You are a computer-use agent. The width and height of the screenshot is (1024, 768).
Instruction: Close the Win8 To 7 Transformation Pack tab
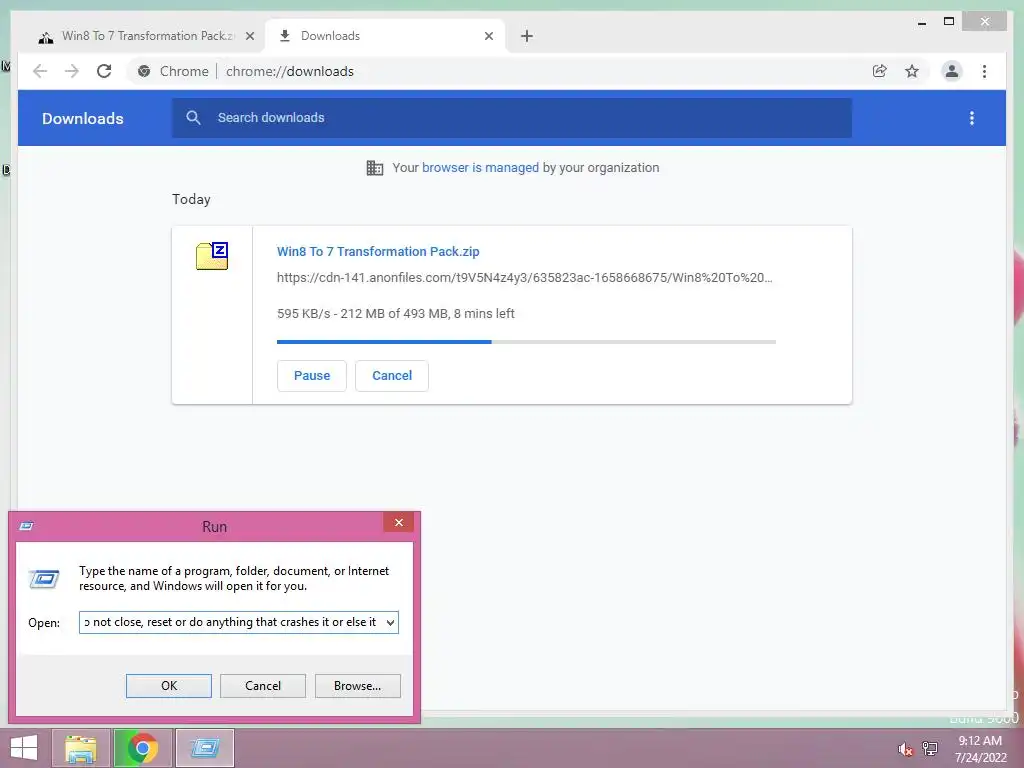coord(249,36)
